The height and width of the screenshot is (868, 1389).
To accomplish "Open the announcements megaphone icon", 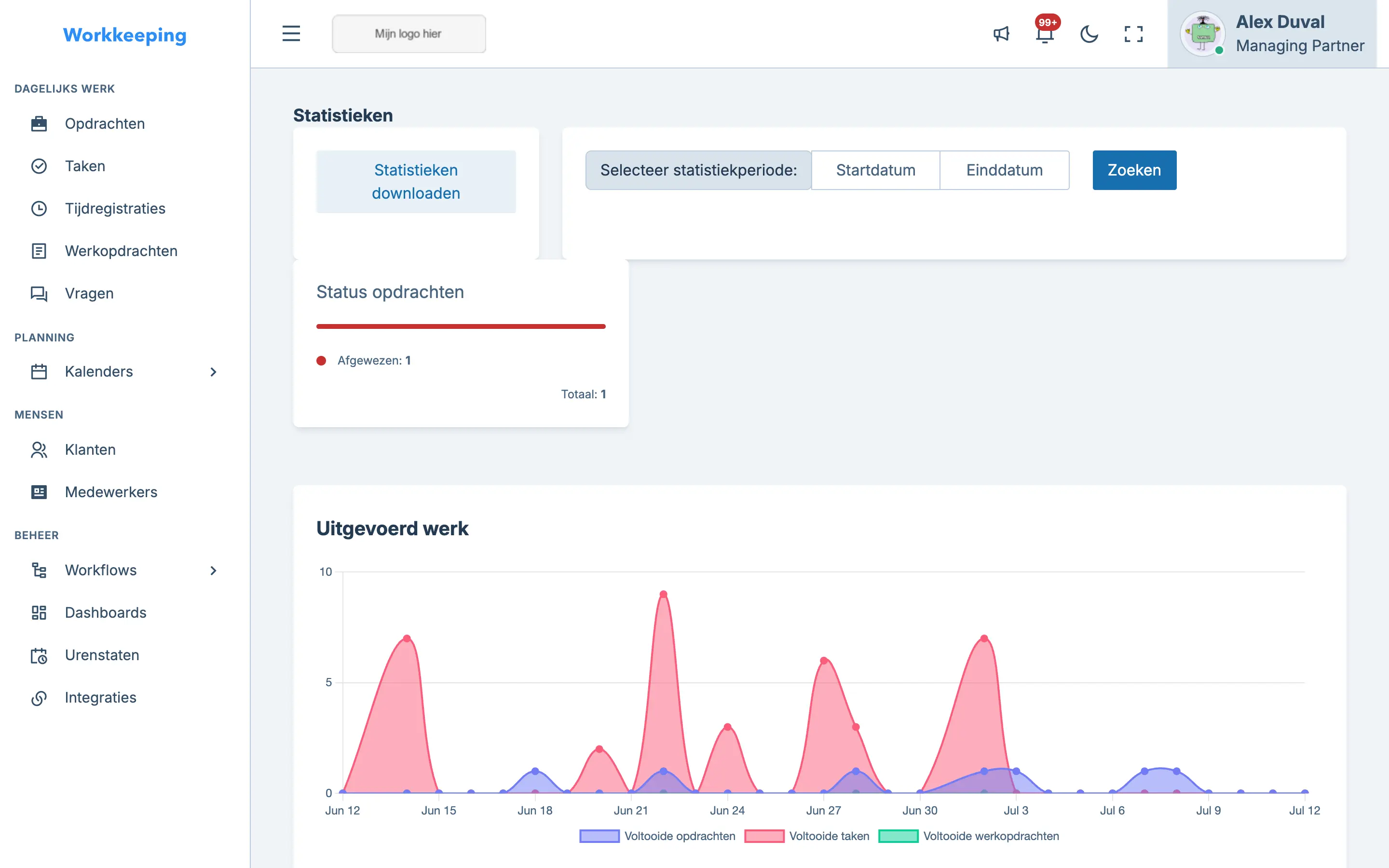I will pos(1001,34).
